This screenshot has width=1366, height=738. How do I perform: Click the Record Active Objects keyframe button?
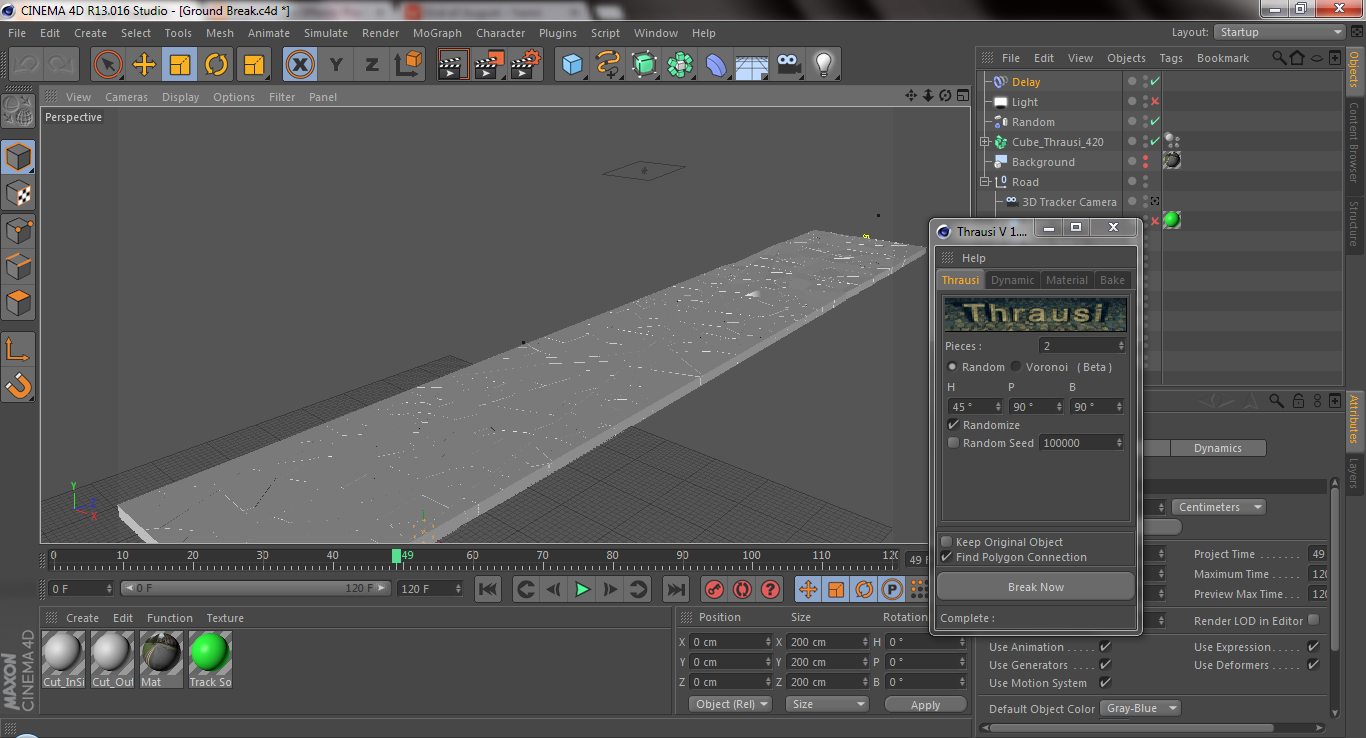coord(714,589)
